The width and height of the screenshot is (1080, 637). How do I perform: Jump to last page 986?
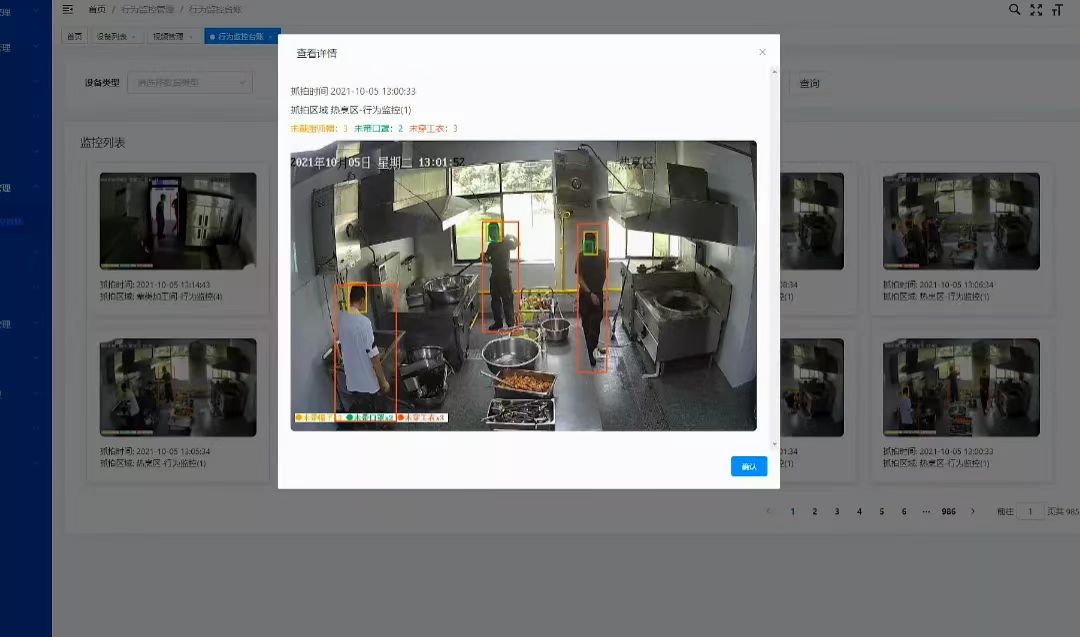[948, 511]
